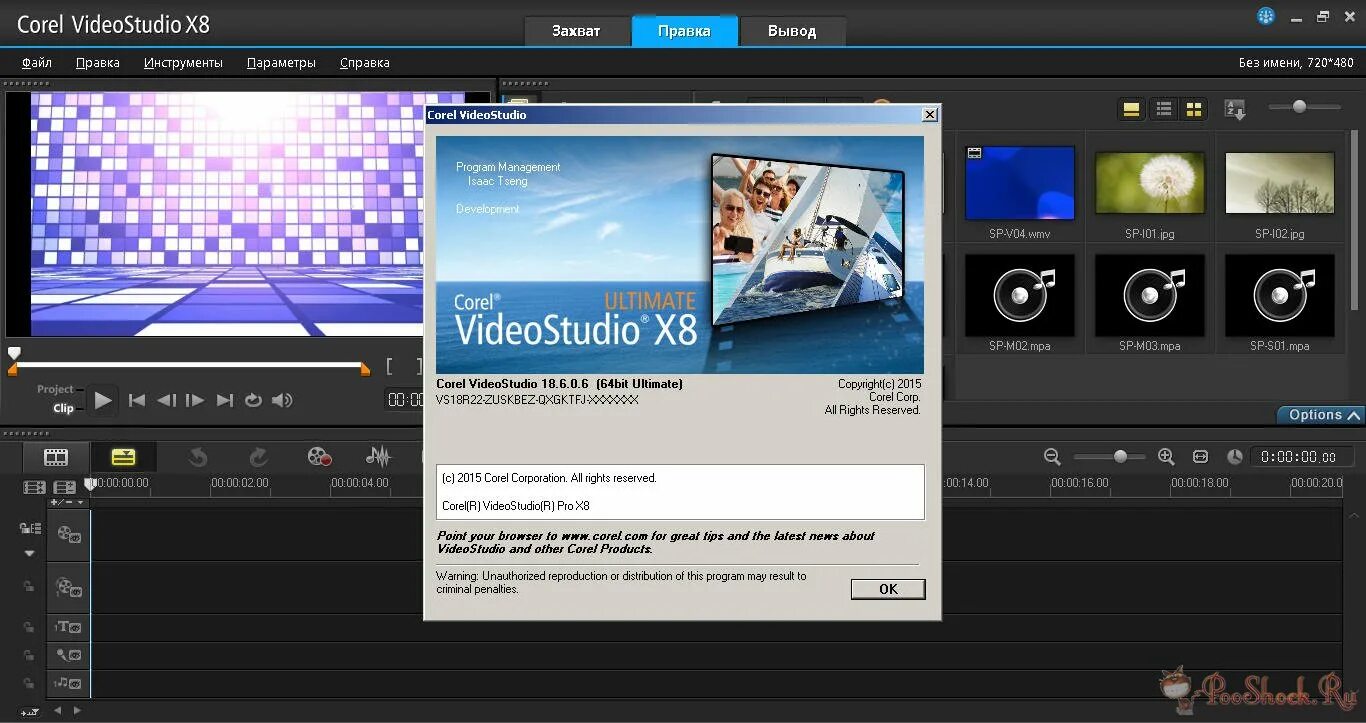Open the Record/Capture option

coord(319,457)
